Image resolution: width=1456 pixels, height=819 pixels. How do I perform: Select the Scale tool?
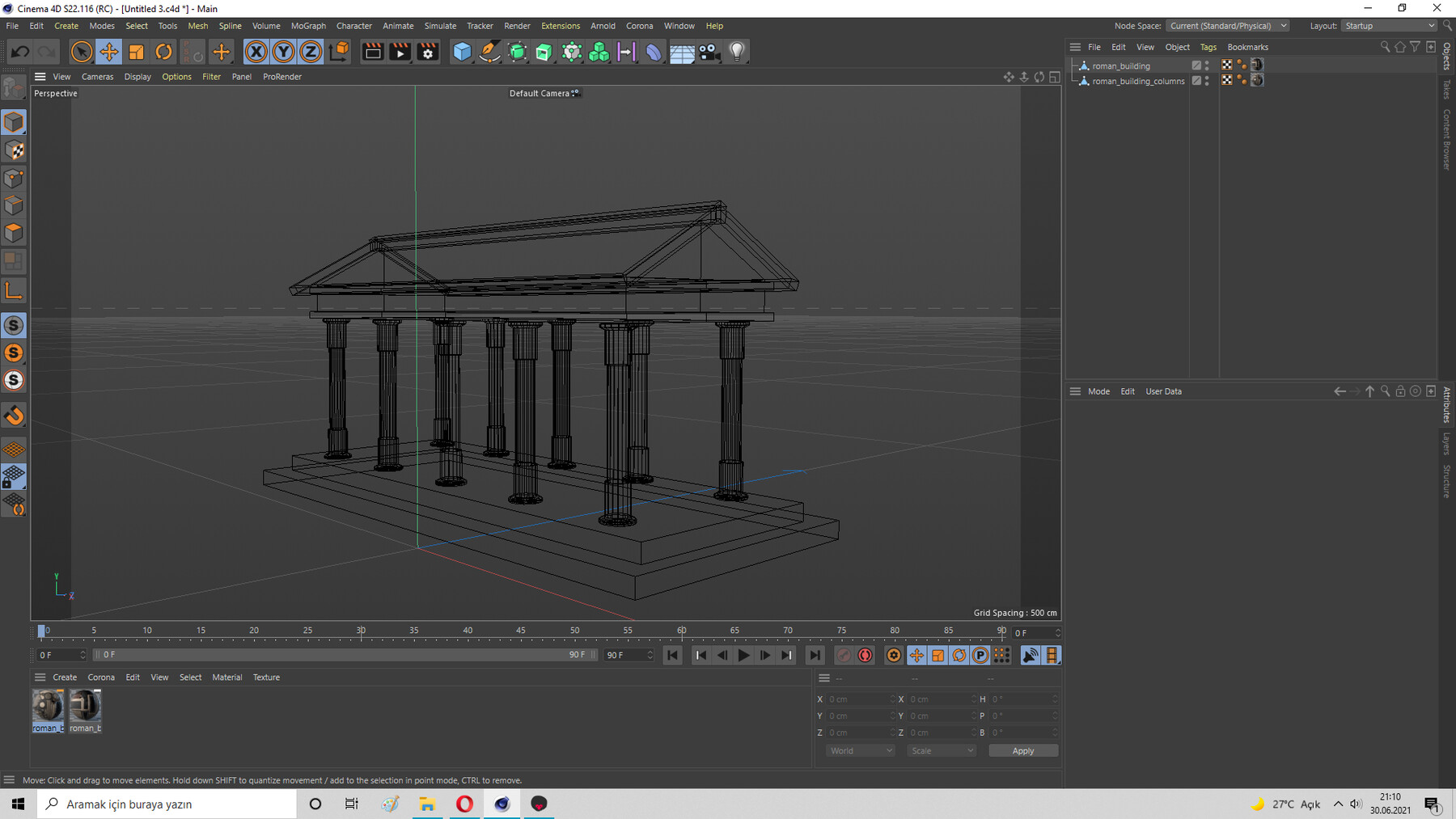coord(136,52)
